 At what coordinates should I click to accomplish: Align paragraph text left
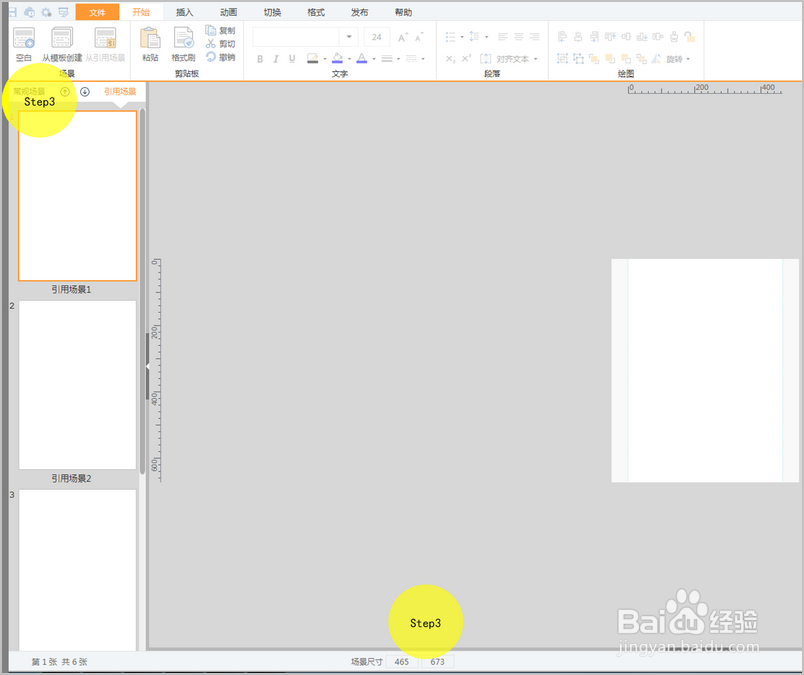tap(502, 37)
